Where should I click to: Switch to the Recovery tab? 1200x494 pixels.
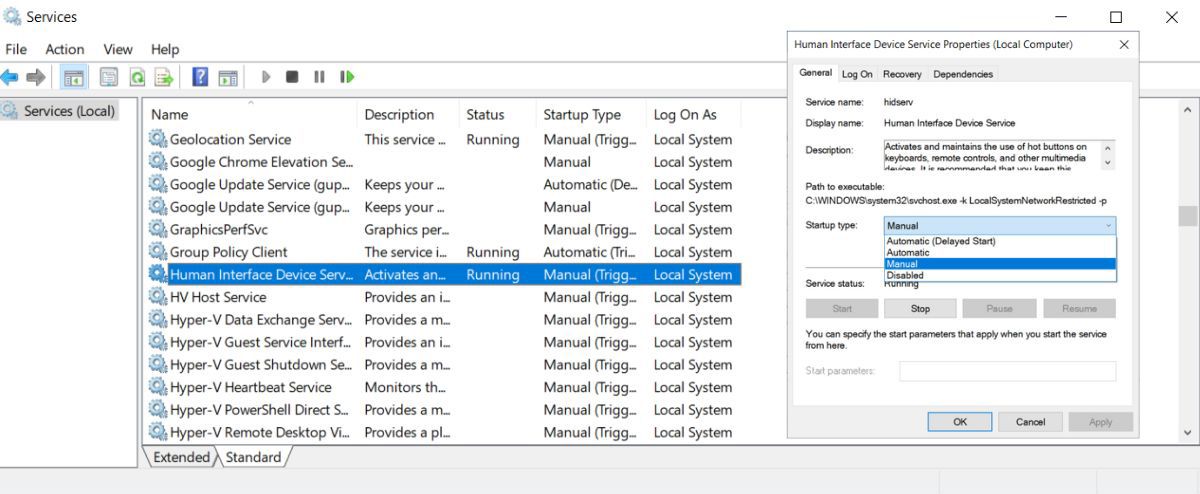click(902, 74)
